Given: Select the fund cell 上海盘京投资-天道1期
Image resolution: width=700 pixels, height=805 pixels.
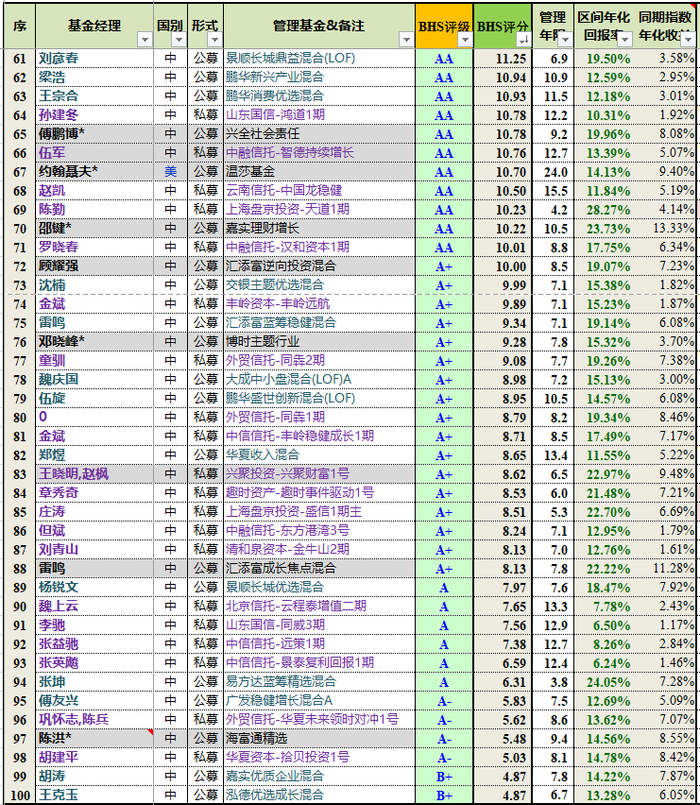Looking at the screenshot, I should [x=319, y=209].
